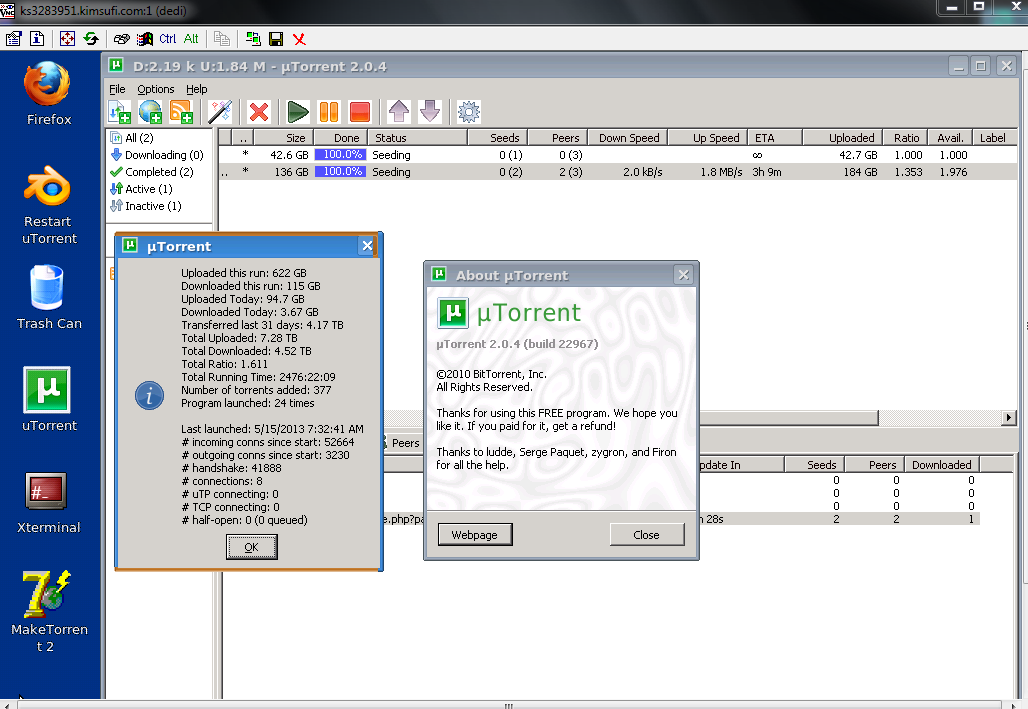Toggle the Alt key in VNC toolbar
The width and height of the screenshot is (1028, 709).
191,39
